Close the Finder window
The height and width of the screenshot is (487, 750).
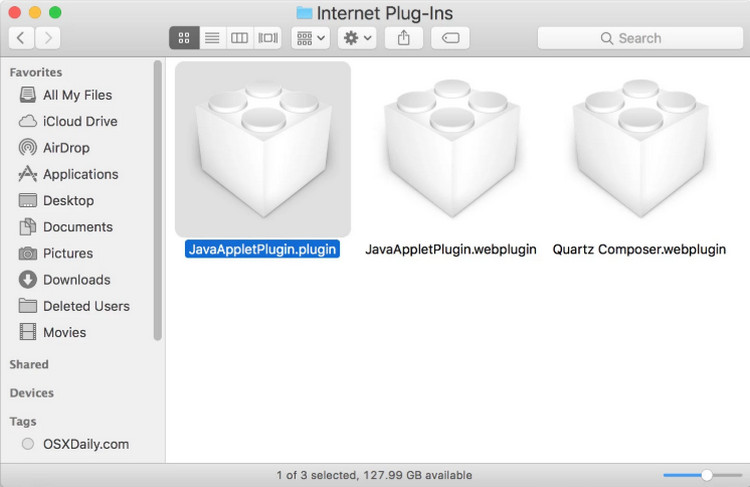pyautogui.click(x=15, y=12)
